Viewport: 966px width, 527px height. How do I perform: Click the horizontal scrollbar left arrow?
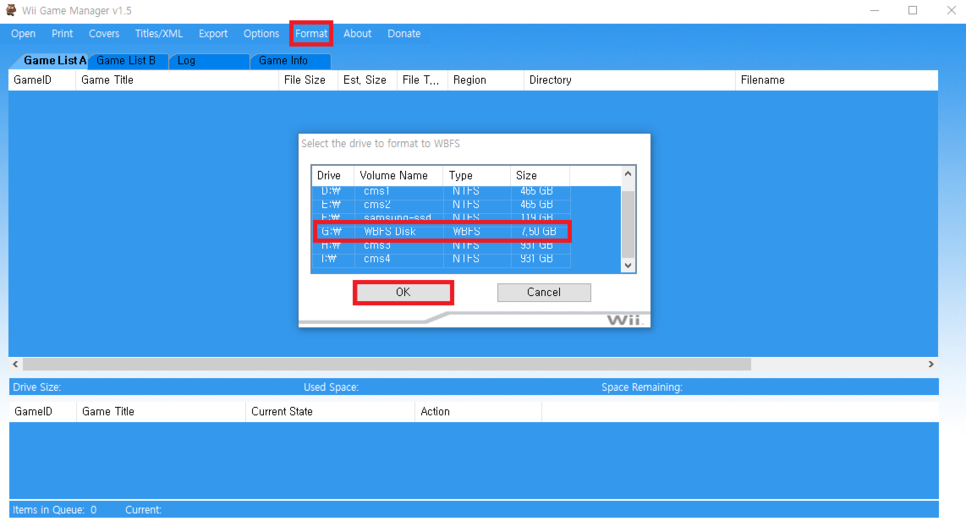(x=15, y=364)
